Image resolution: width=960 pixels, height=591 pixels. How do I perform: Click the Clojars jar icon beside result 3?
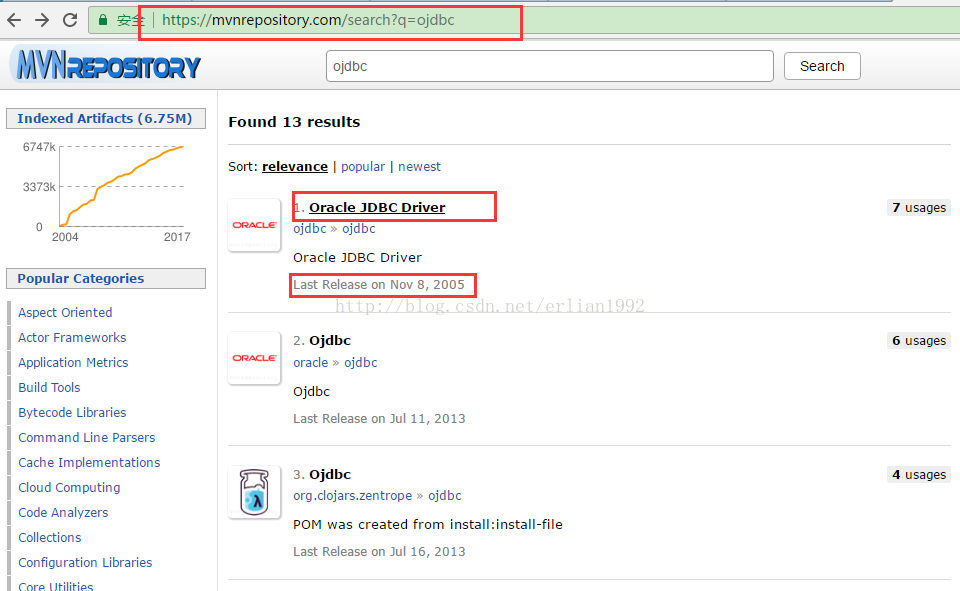click(254, 492)
